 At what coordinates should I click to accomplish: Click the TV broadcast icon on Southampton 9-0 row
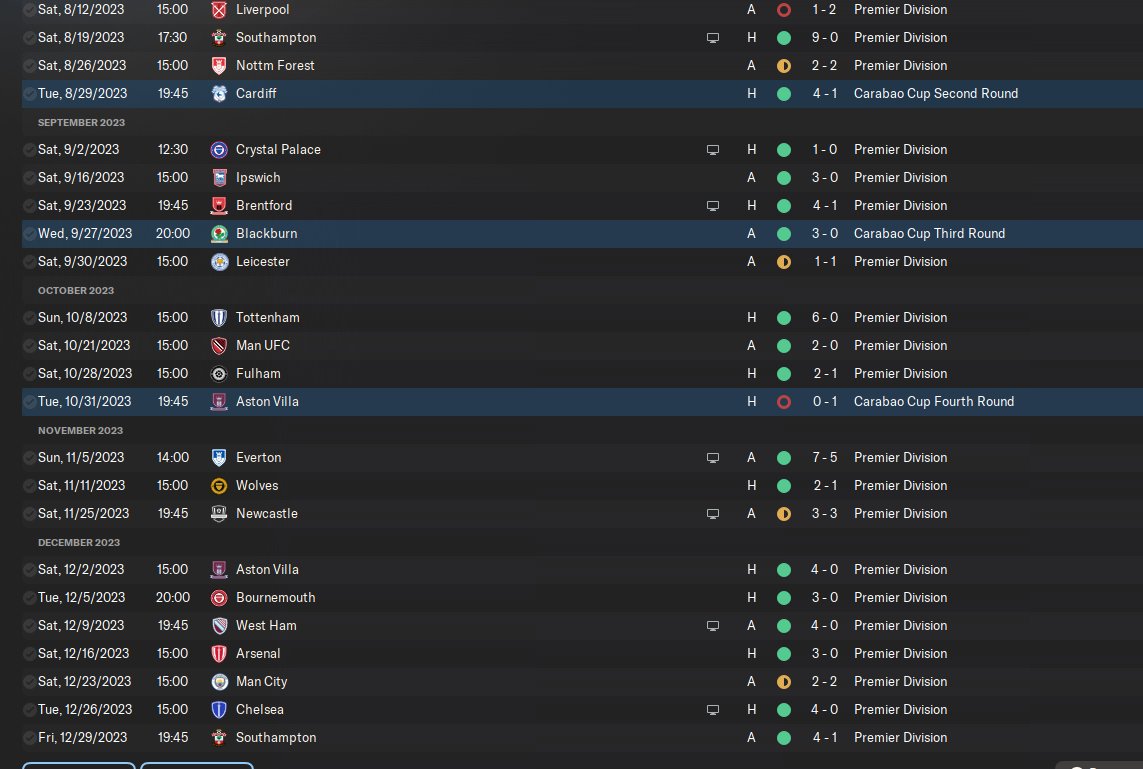713,38
